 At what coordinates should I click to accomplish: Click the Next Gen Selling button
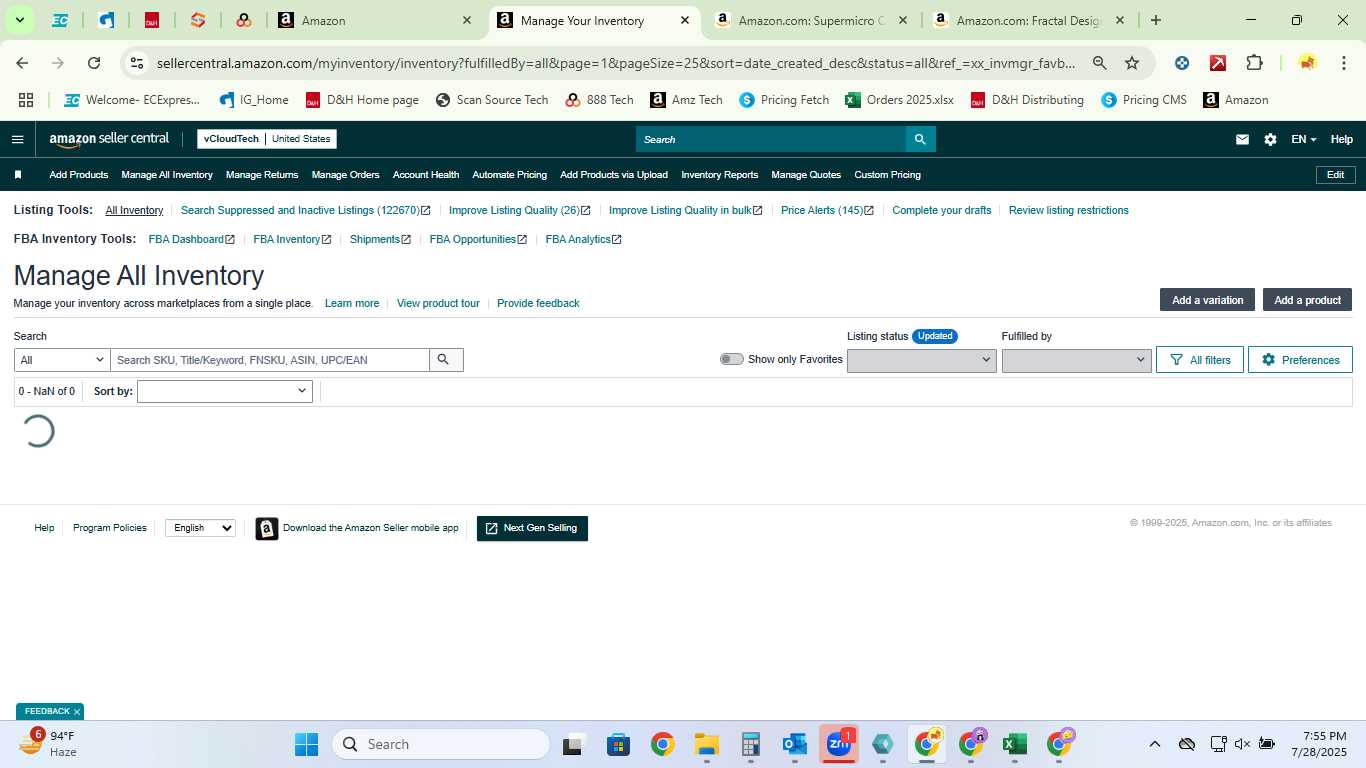pyautogui.click(x=532, y=528)
